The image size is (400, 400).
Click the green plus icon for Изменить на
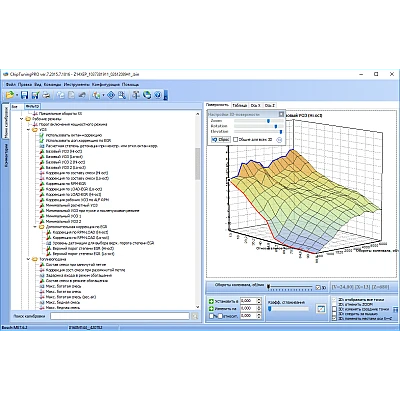(x=211, y=308)
